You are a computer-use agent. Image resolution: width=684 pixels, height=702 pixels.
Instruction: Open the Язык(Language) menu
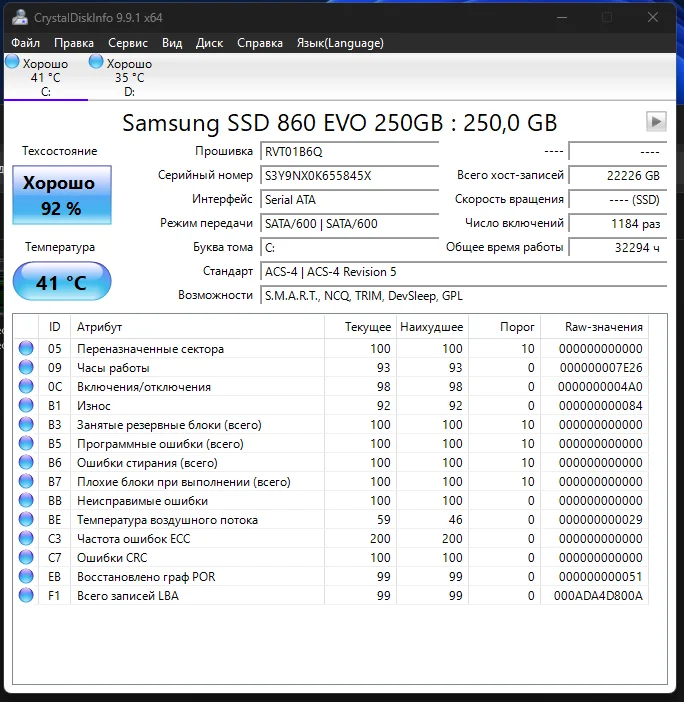[340, 43]
